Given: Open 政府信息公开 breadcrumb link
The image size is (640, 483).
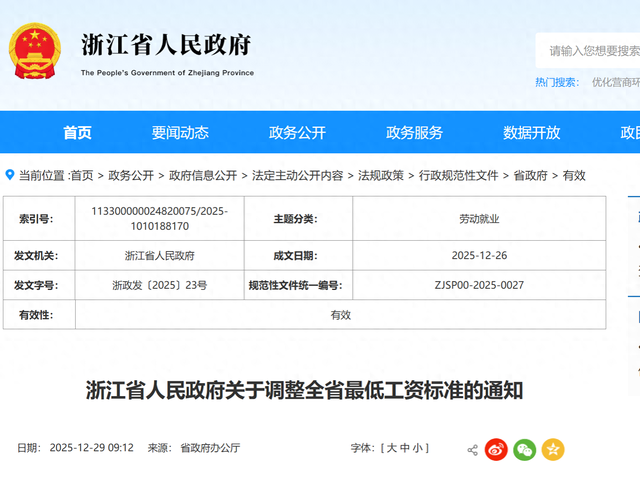Looking at the screenshot, I should pos(203,176).
